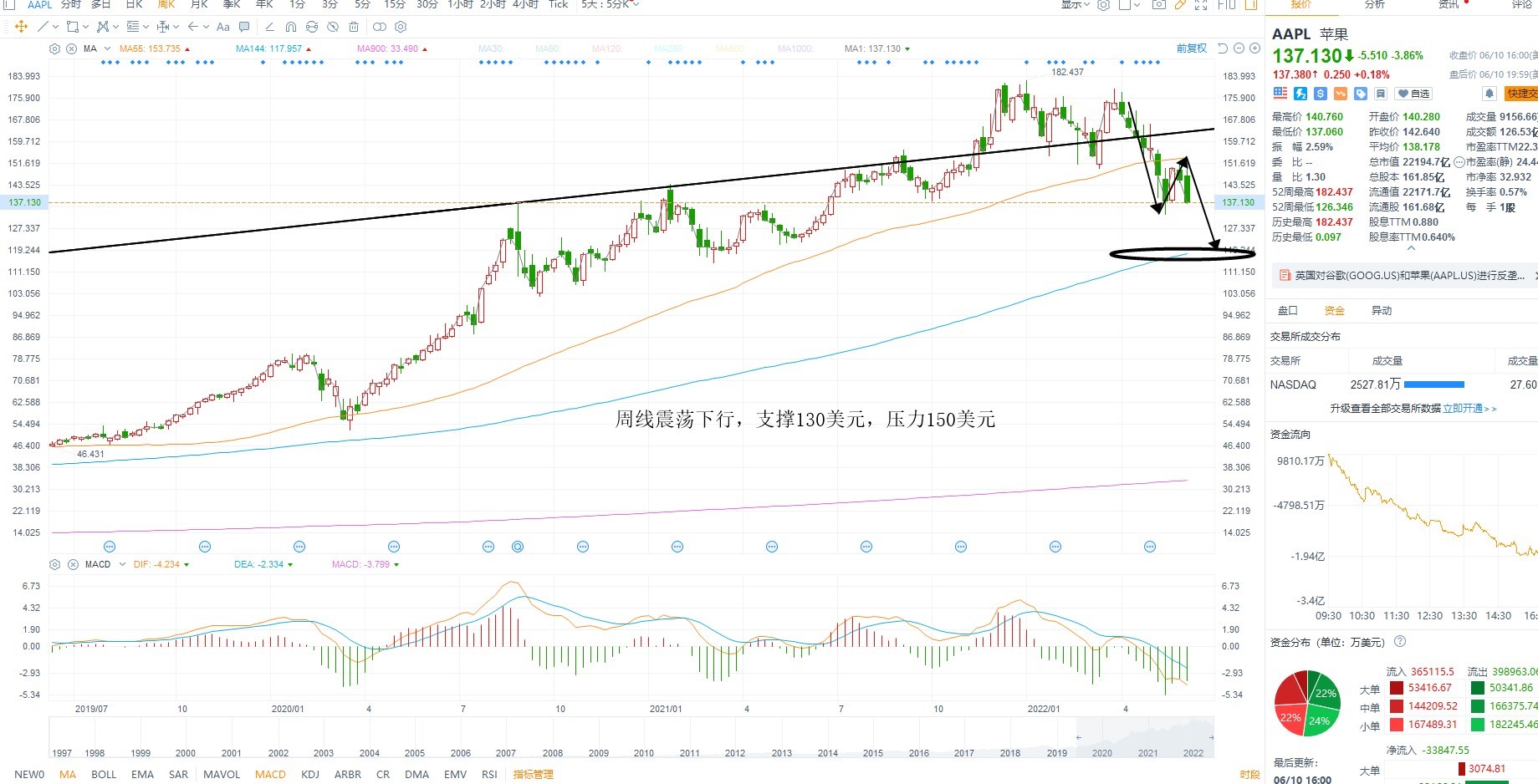Open 指标管理 indicator management
This screenshot has height=784, width=1538.
click(x=534, y=774)
